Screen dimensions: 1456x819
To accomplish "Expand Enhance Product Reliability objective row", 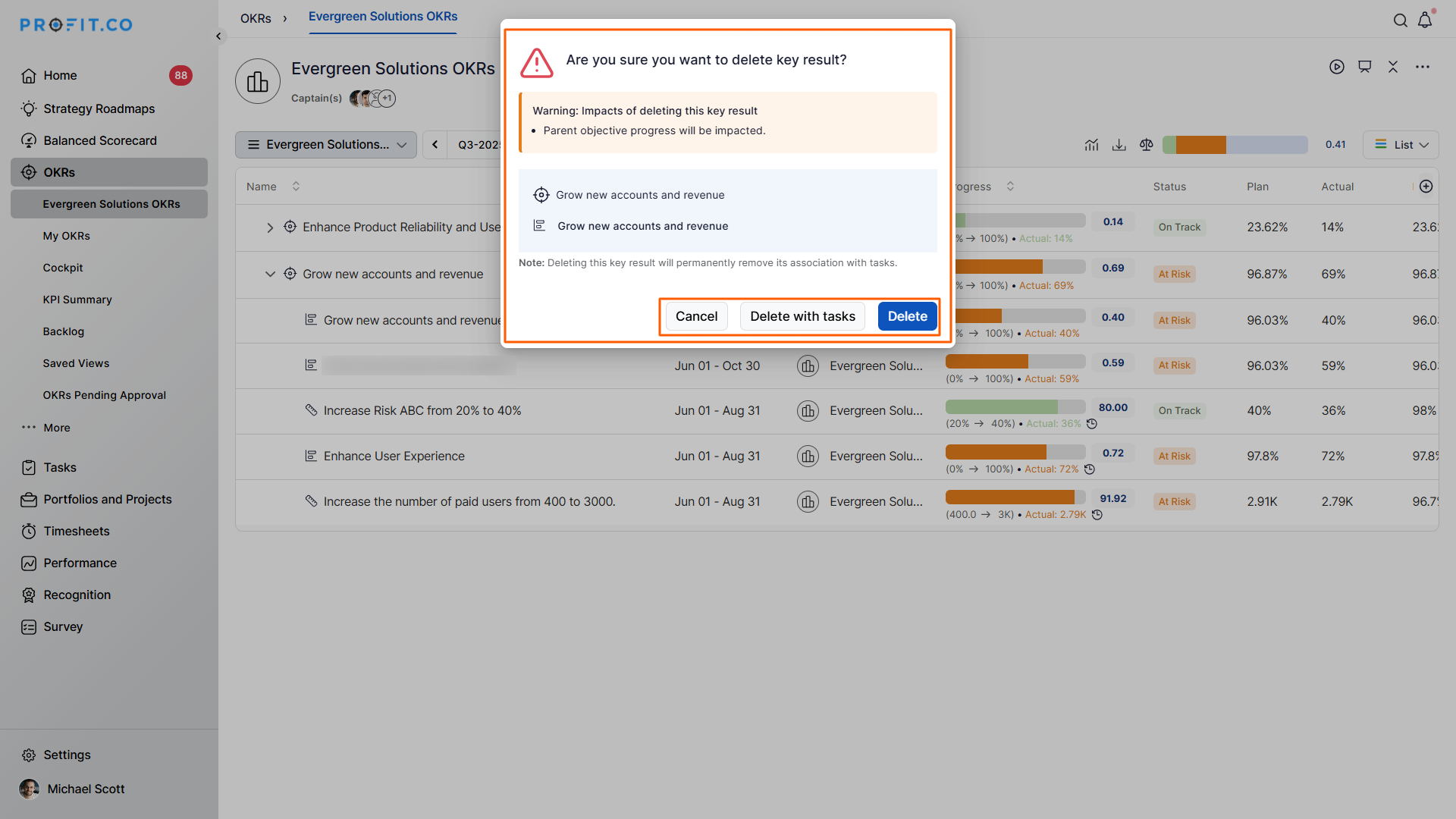I will (270, 227).
